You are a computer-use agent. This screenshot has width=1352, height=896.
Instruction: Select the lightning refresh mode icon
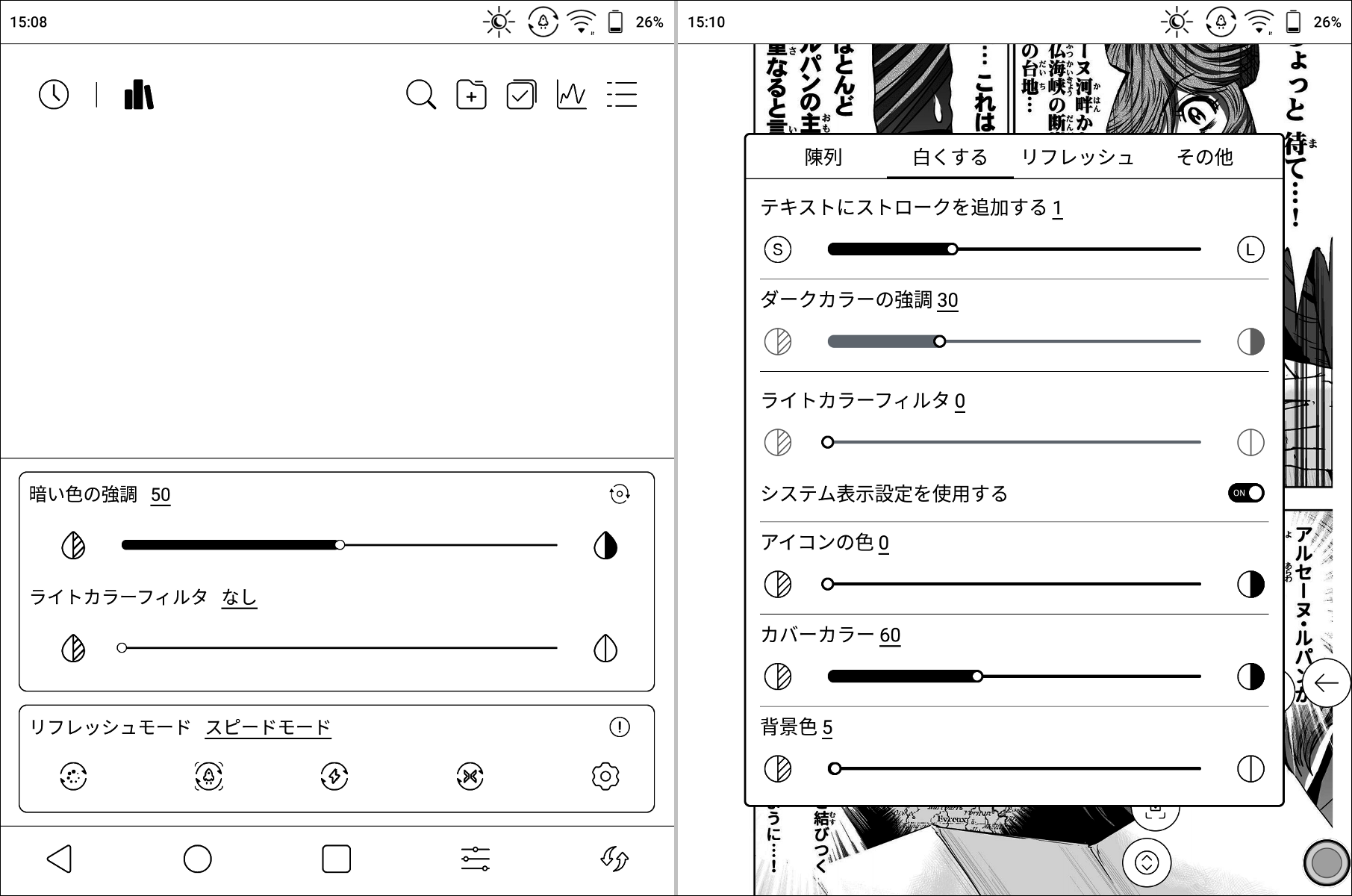point(335,777)
